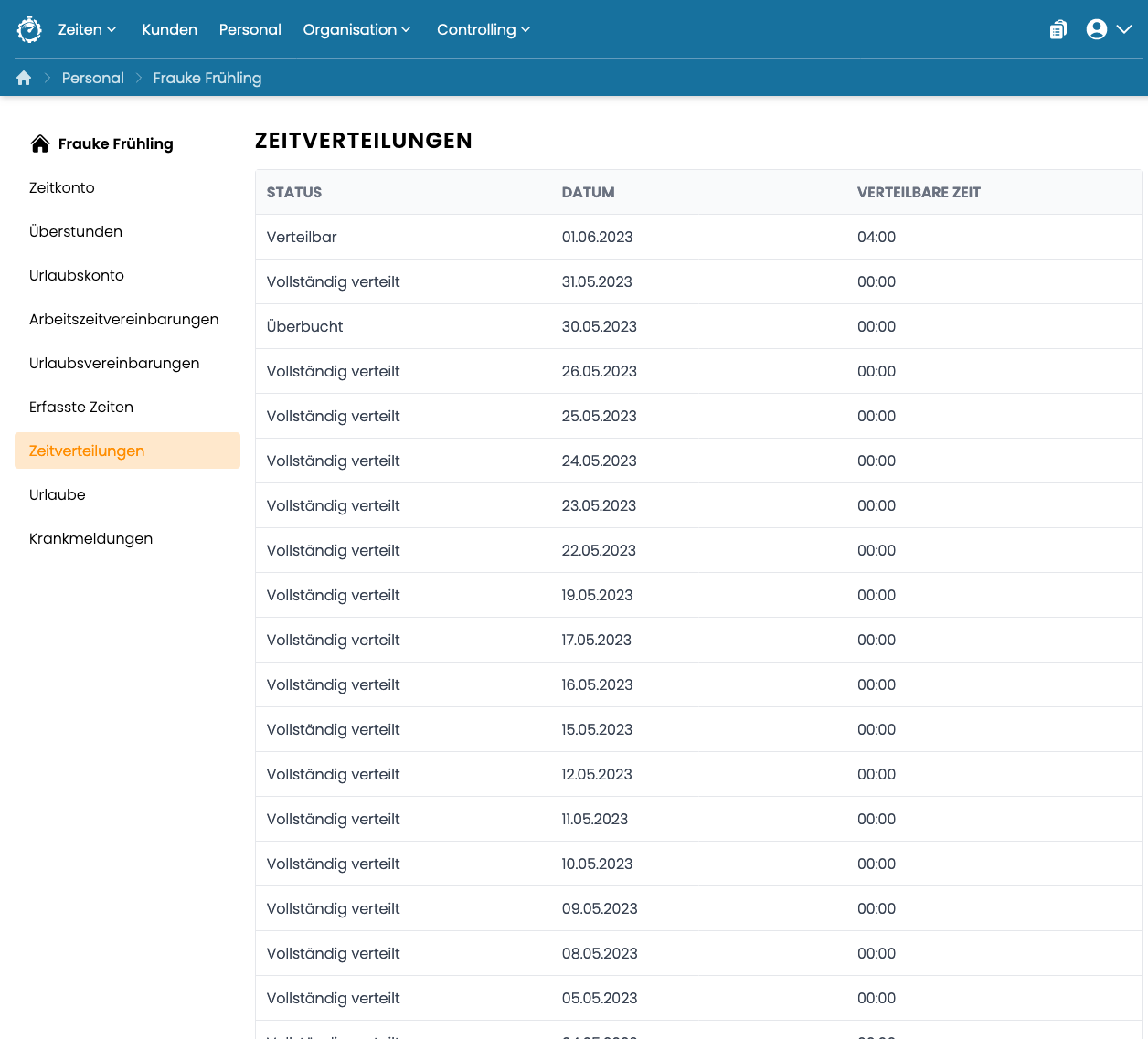Click the VERTEILBARE ZEIT column header
Viewport: 1148px width, 1039px height.
(x=919, y=192)
